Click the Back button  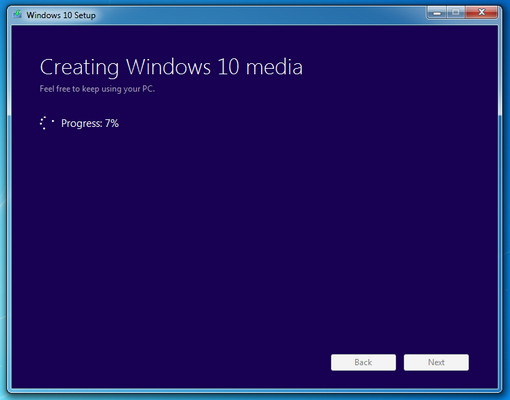point(363,362)
